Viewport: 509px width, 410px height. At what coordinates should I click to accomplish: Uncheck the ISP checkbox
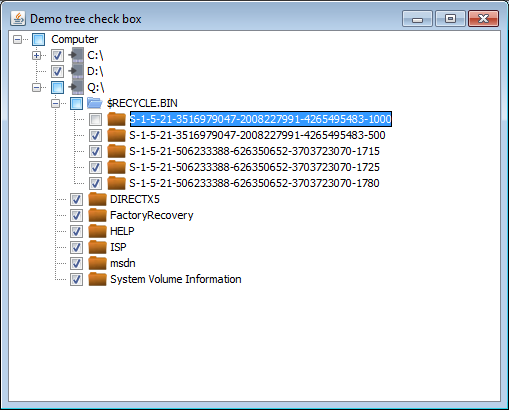[76, 247]
